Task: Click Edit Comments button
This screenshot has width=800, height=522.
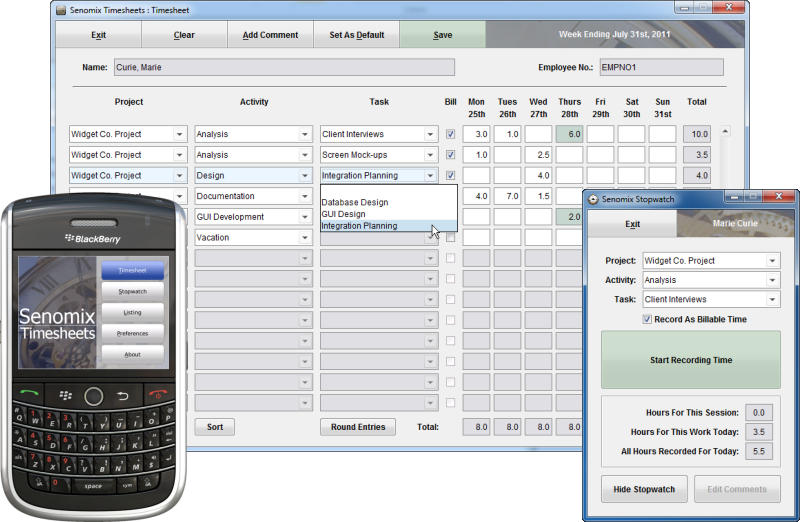Action: coord(737,489)
